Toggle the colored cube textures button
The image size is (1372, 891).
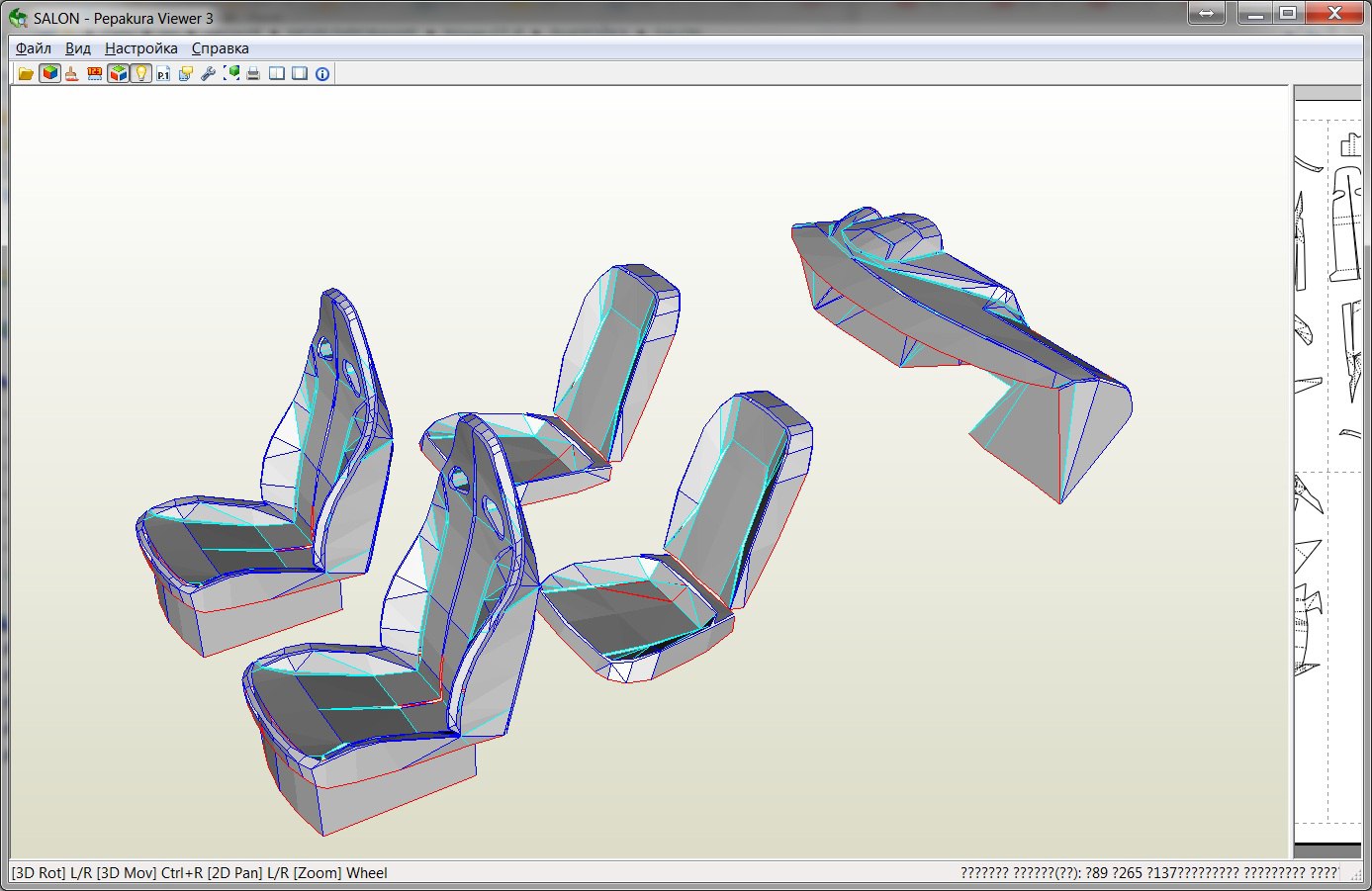(49, 74)
